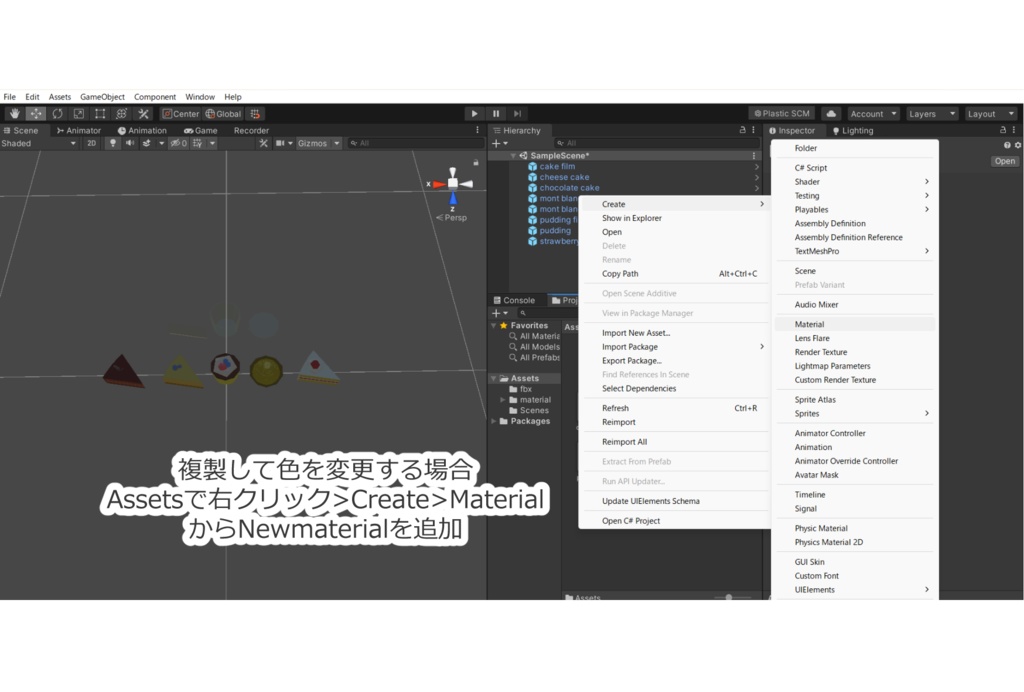Switch to the Recorder tab
This screenshot has height=692, width=1024.
coord(251,131)
